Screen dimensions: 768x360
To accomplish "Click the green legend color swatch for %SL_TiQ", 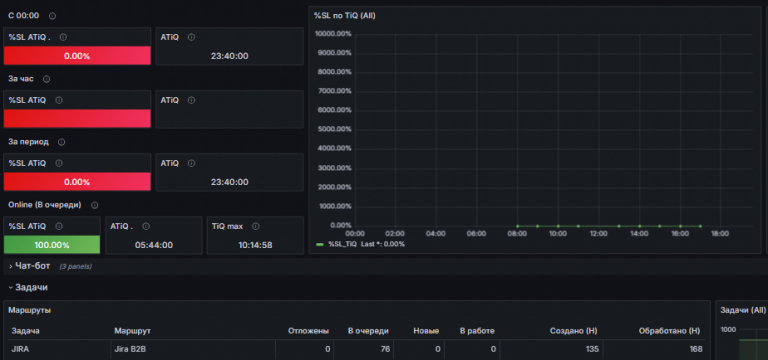I will click(x=320, y=244).
